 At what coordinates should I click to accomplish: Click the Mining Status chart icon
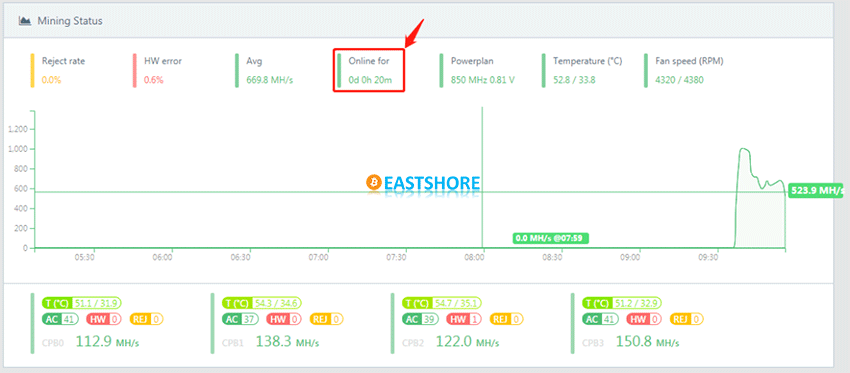tap(24, 21)
